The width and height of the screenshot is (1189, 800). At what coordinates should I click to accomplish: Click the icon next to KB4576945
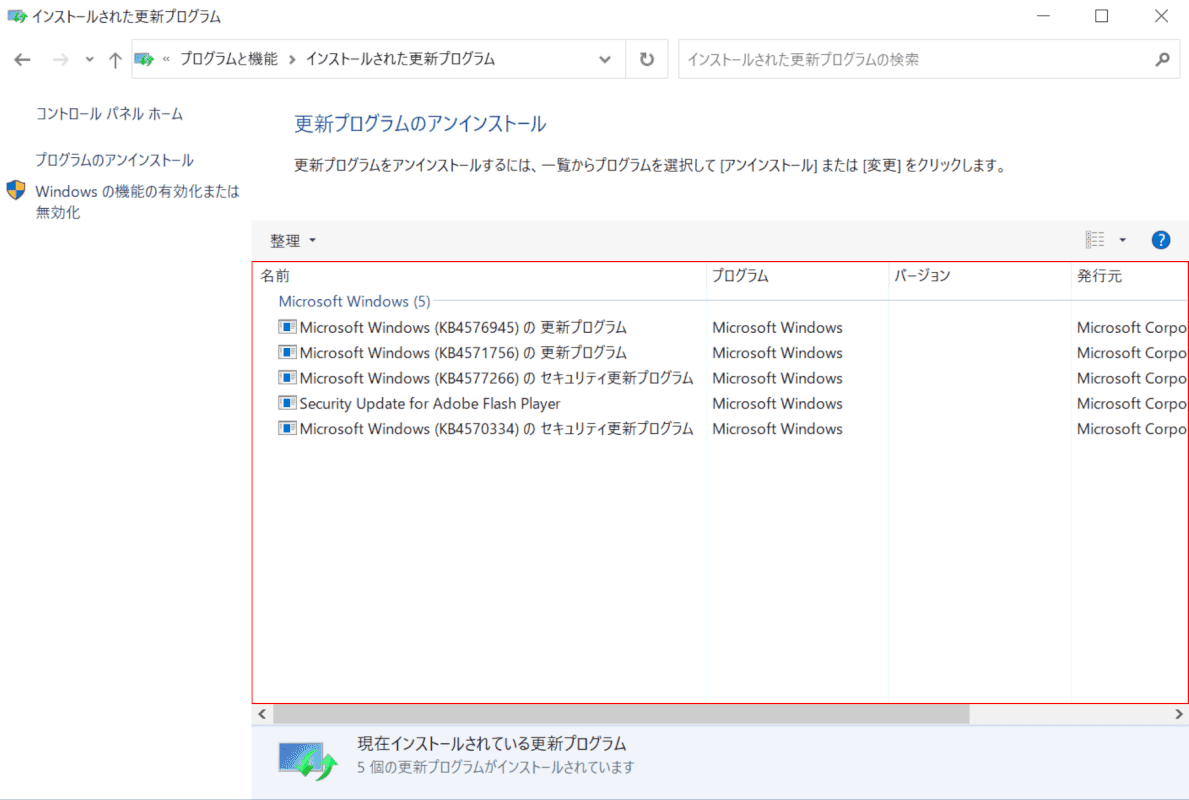point(287,327)
